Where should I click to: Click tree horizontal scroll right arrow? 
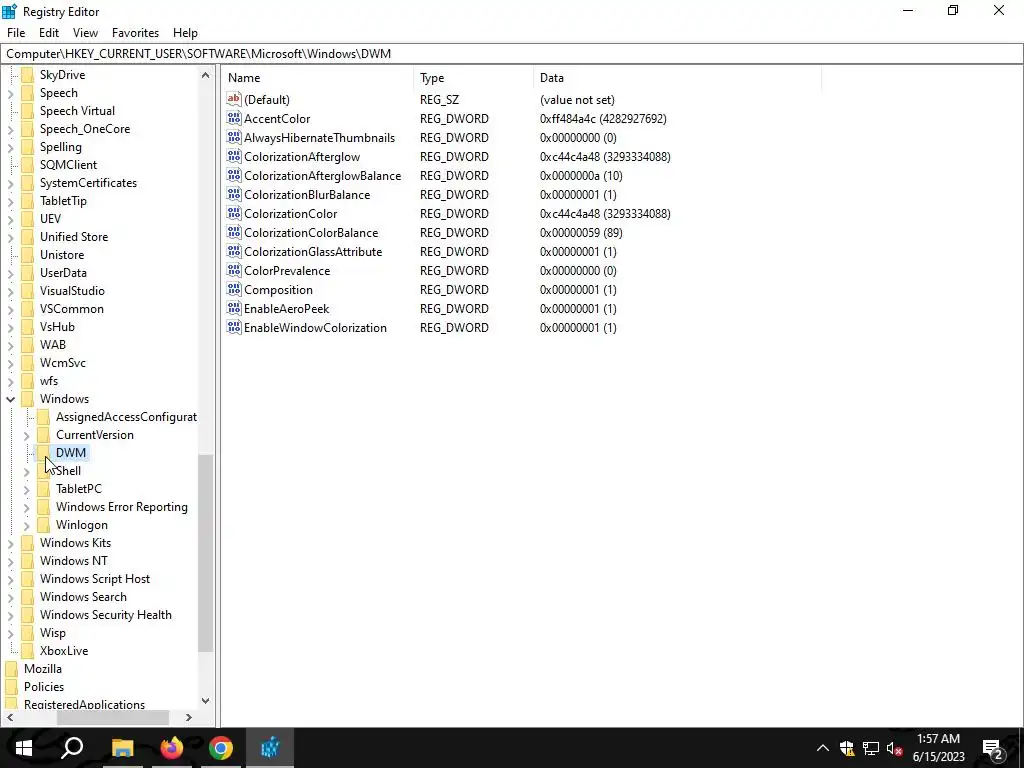click(x=189, y=717)
